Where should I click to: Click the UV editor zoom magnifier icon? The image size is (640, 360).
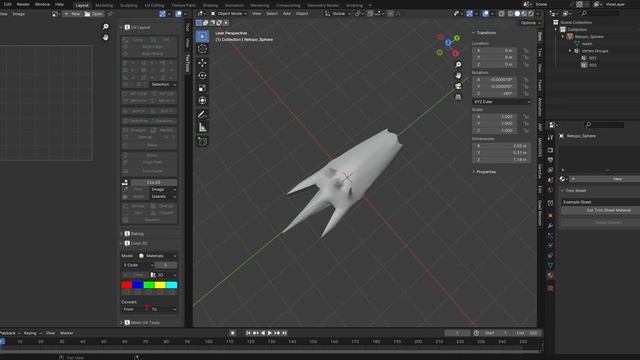coord(106,27)
